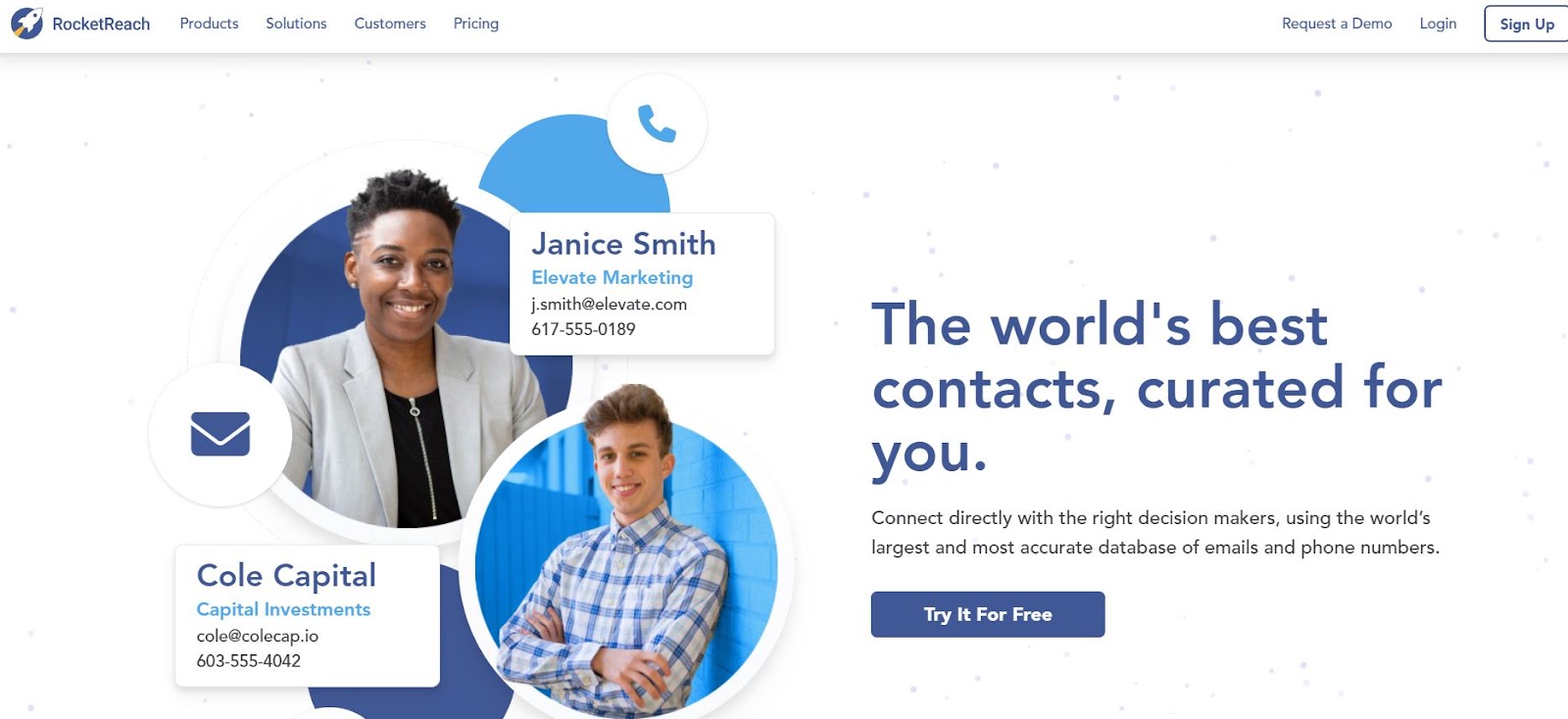This screenshot has height=719, width=1568.
Task: Click the RocketReach rocket logo icon
Action: pyautogui.click(x=26, y=24)
